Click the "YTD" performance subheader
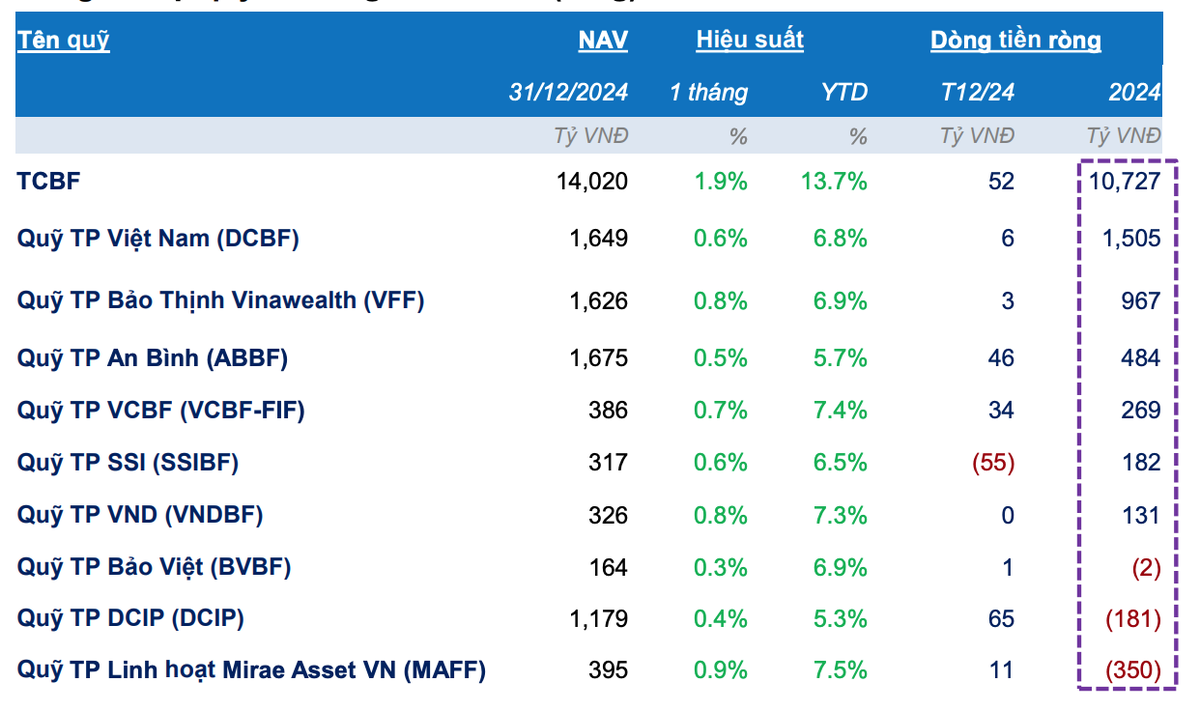The height and width of the screenshot is (711, 1200). point(845,93)
